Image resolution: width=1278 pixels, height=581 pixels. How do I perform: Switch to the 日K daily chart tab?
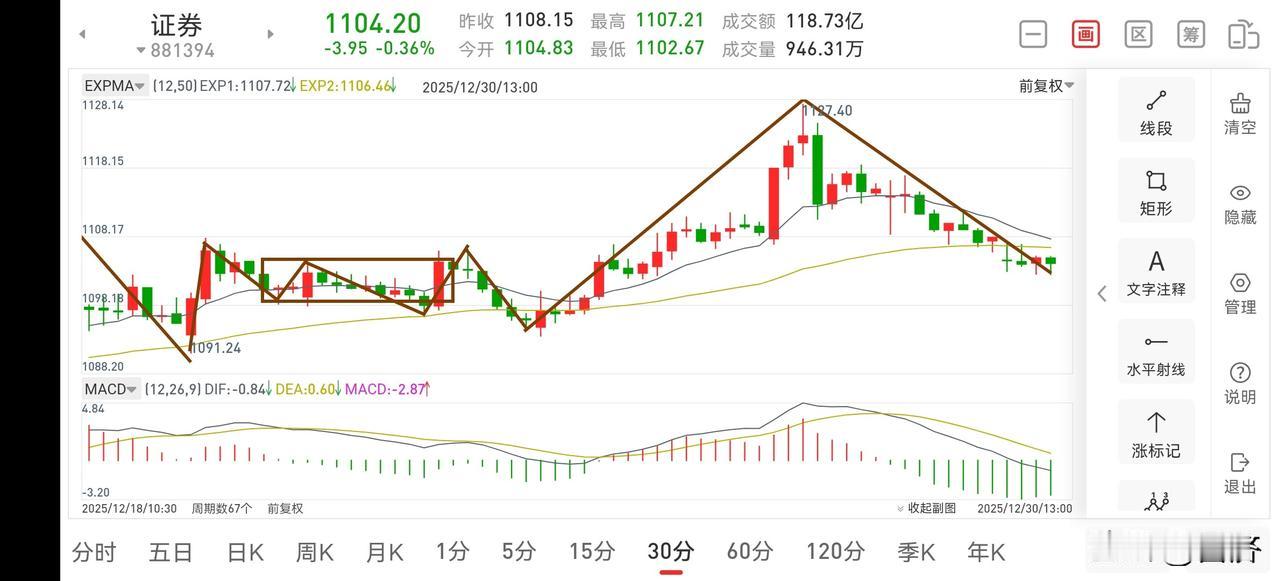click(244, 551)
